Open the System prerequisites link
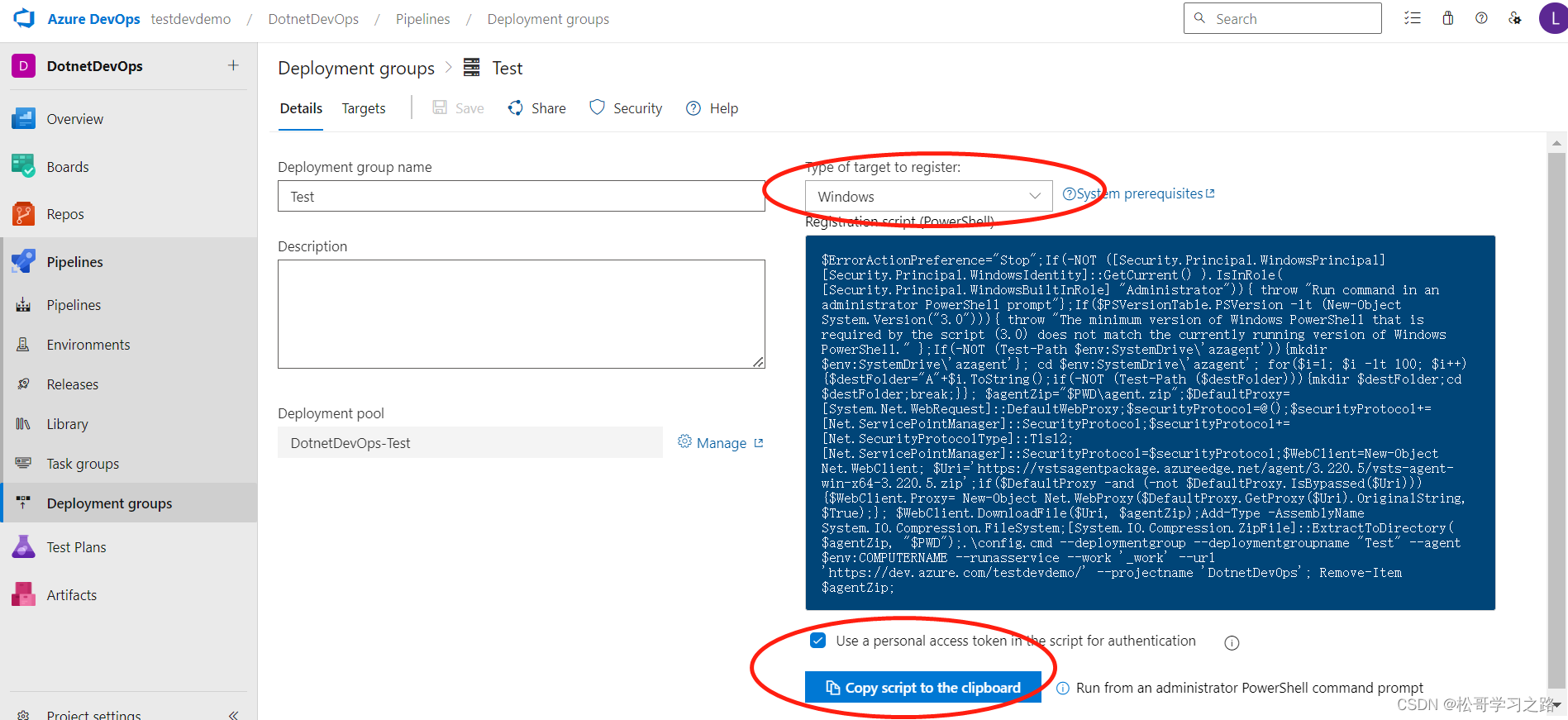The image size is (1568, 720). tap(1139, 193)
